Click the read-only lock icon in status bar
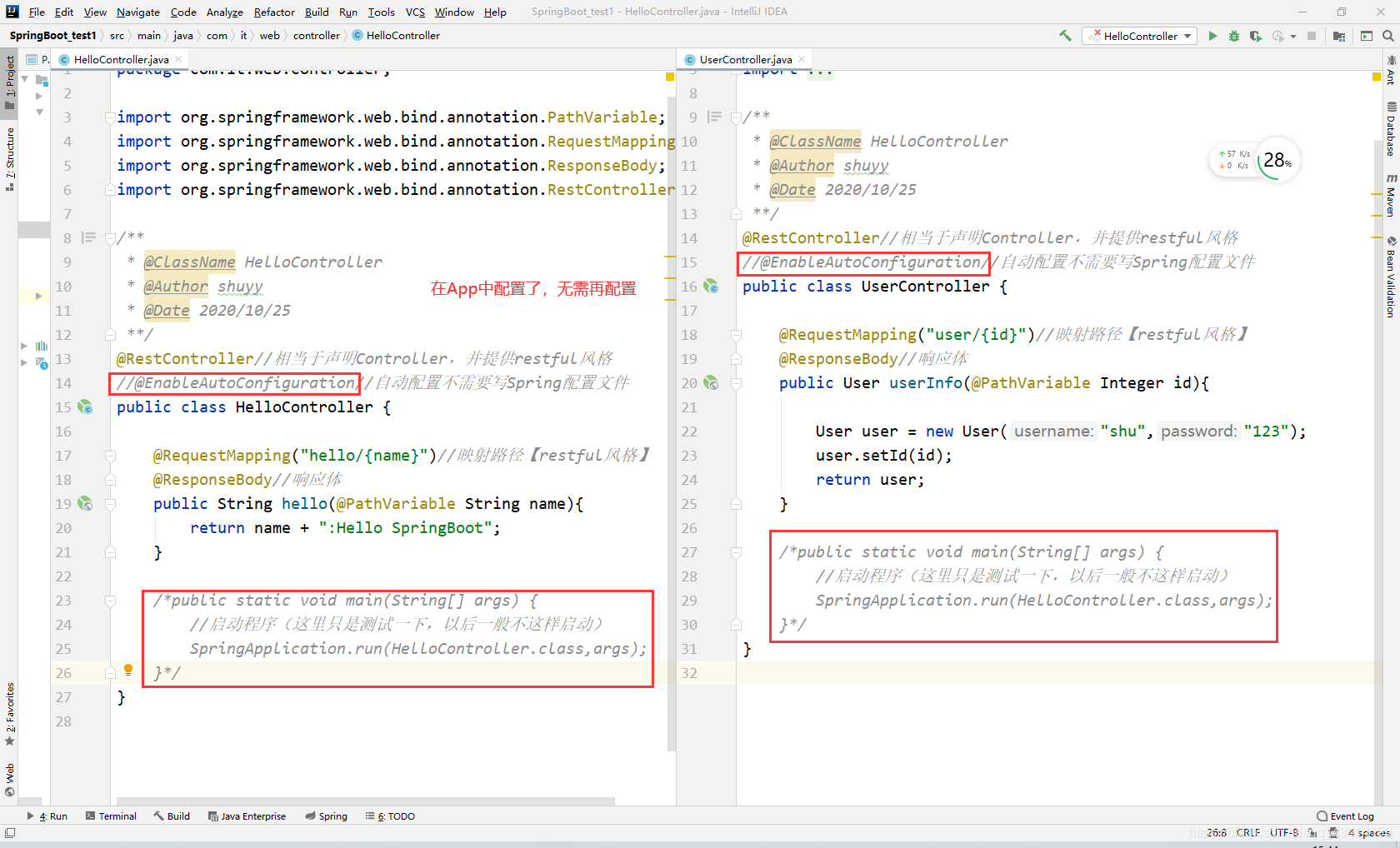This screenshot has height=848, width=1400. (1312, 833)
